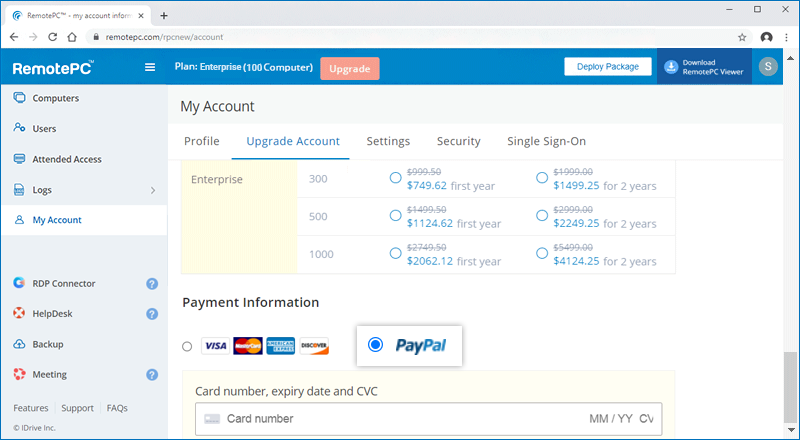The image size is (800, 440).
Task: Click the My Account person icon
Action: [19, 220]
